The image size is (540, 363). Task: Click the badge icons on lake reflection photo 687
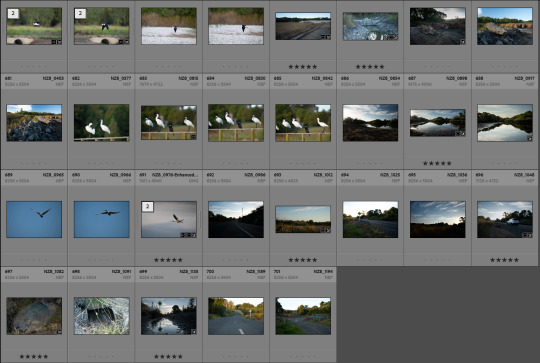460,133
